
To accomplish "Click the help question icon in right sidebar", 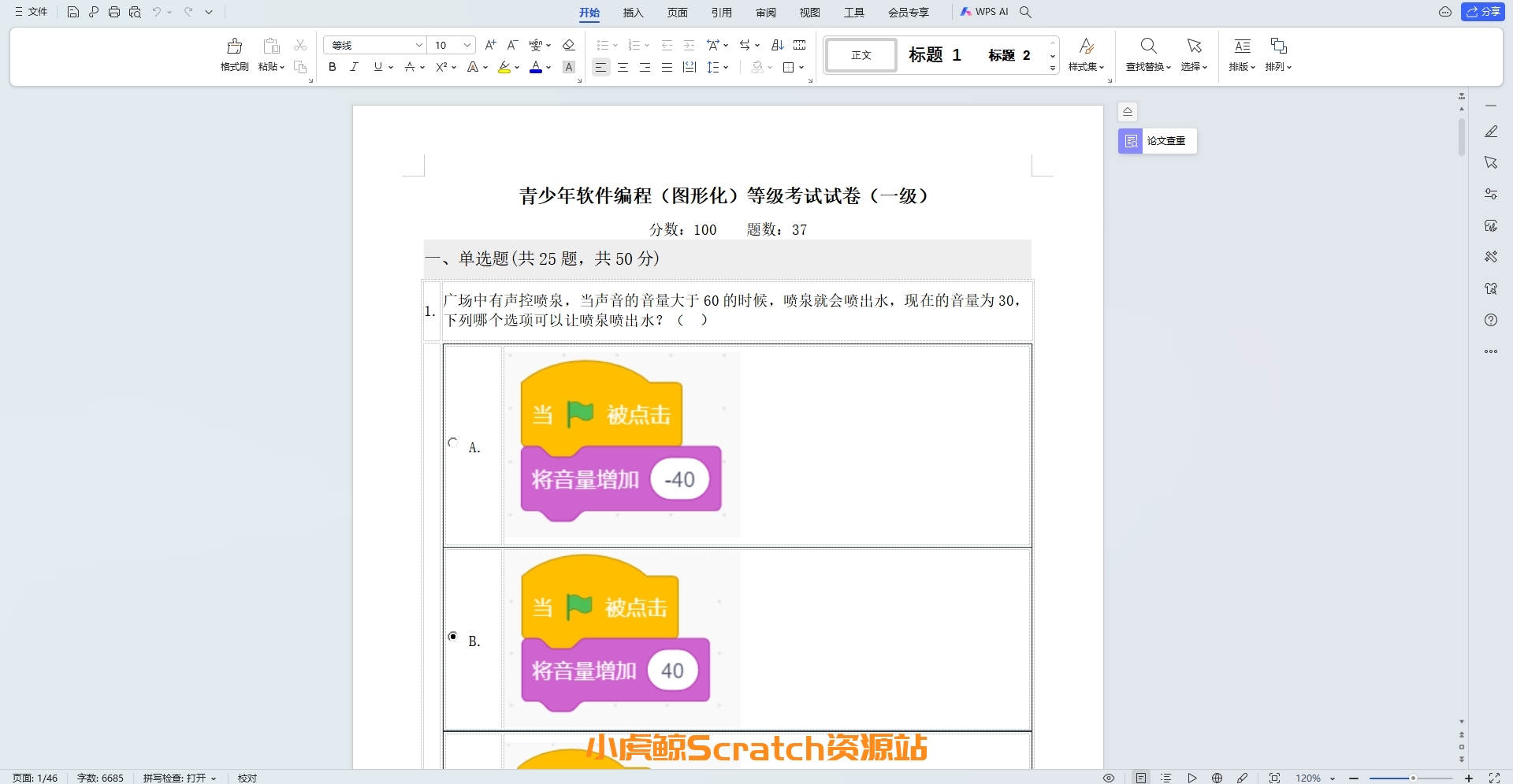I will click(x=1491, y=320).
